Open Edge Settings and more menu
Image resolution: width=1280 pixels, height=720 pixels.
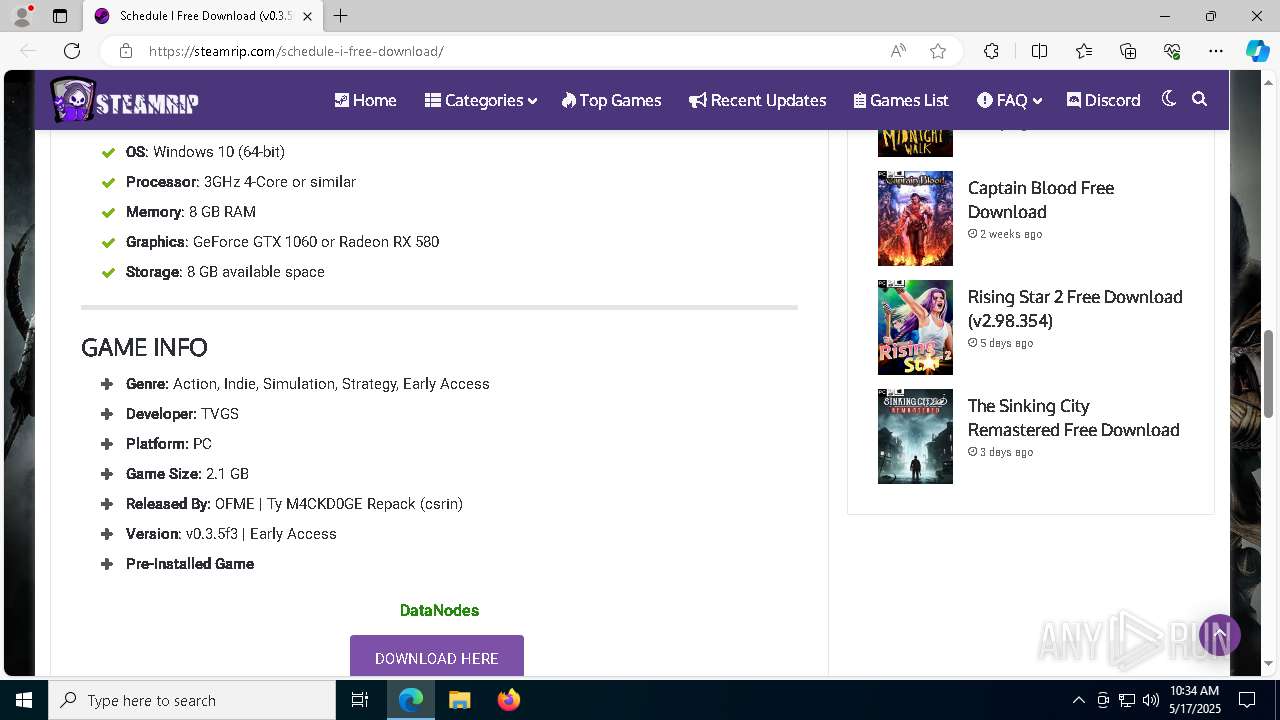point(1216,51)
